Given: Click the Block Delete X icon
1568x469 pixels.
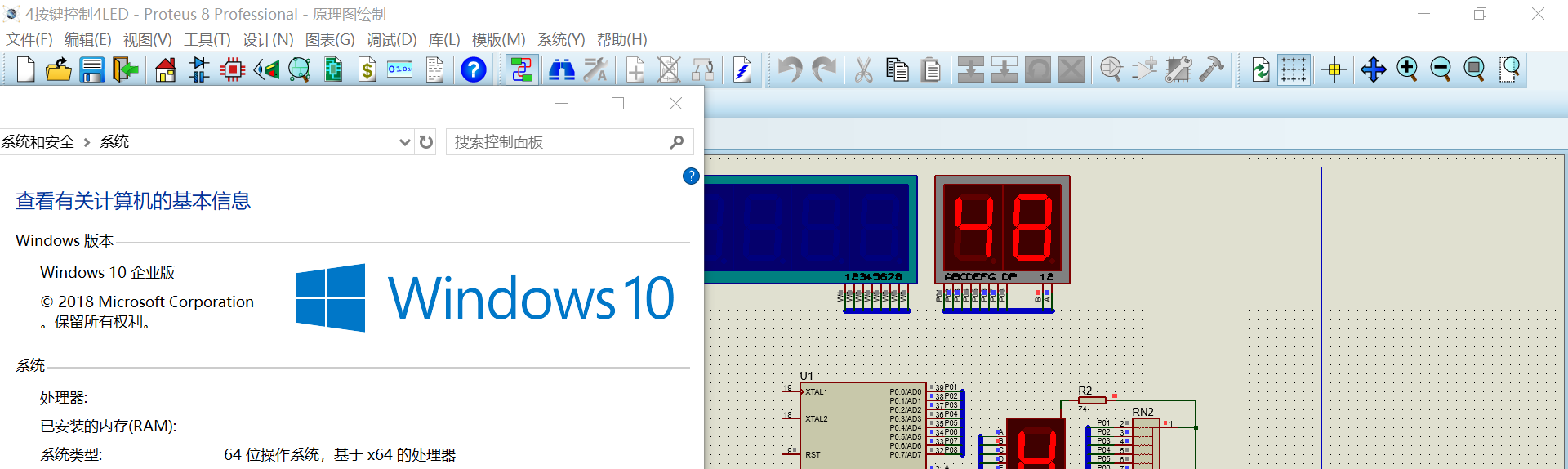Looking at the screenshot, I should tap(1071, 70).
